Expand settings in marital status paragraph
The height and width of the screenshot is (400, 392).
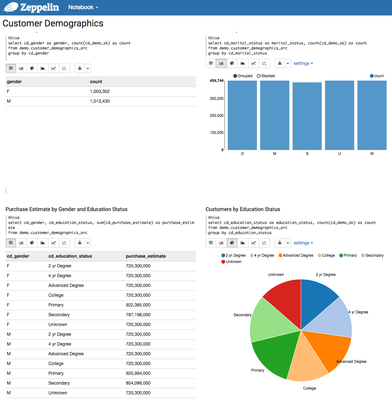click(x=303, y=63)
